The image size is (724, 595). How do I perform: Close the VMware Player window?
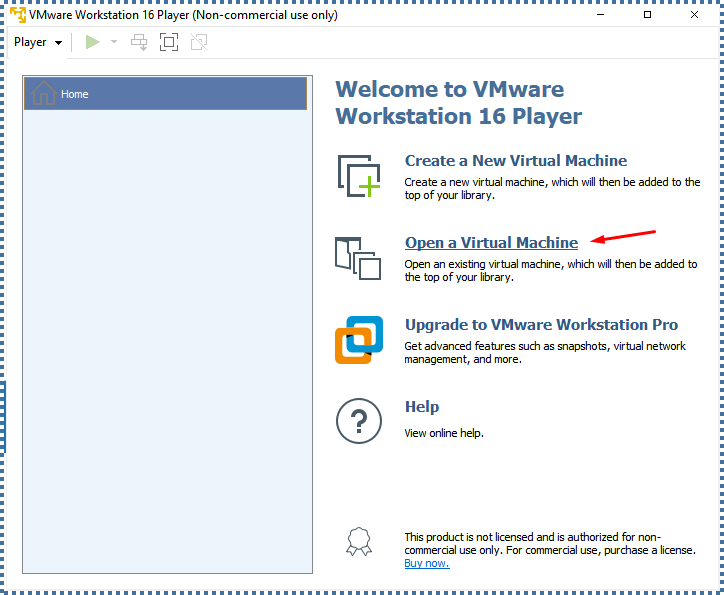(x=694, y=15)
